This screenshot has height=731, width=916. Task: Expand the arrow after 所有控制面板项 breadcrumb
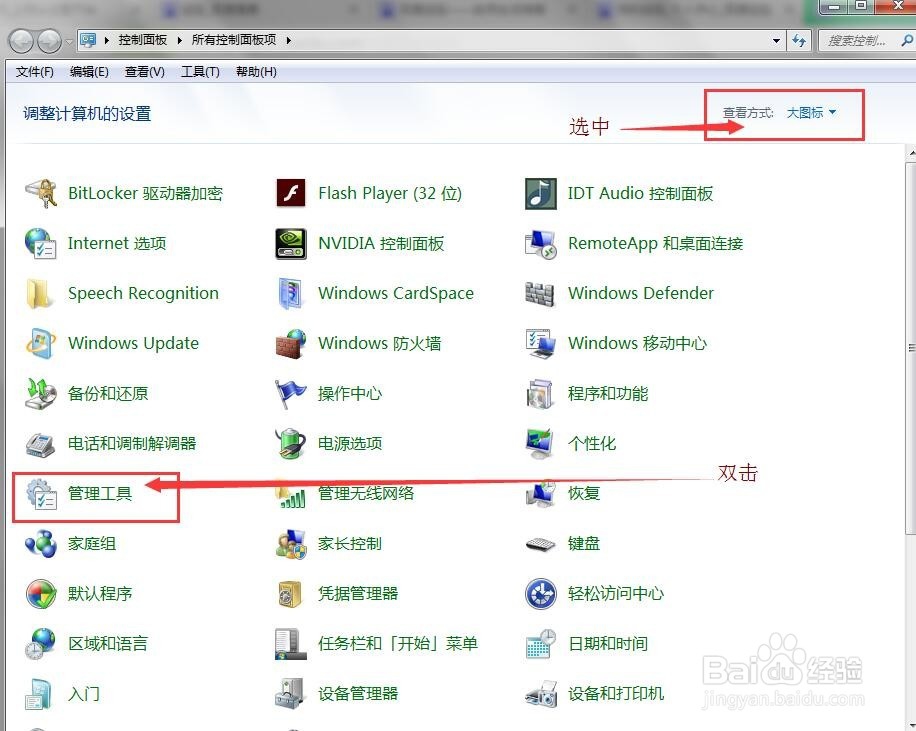288,40
